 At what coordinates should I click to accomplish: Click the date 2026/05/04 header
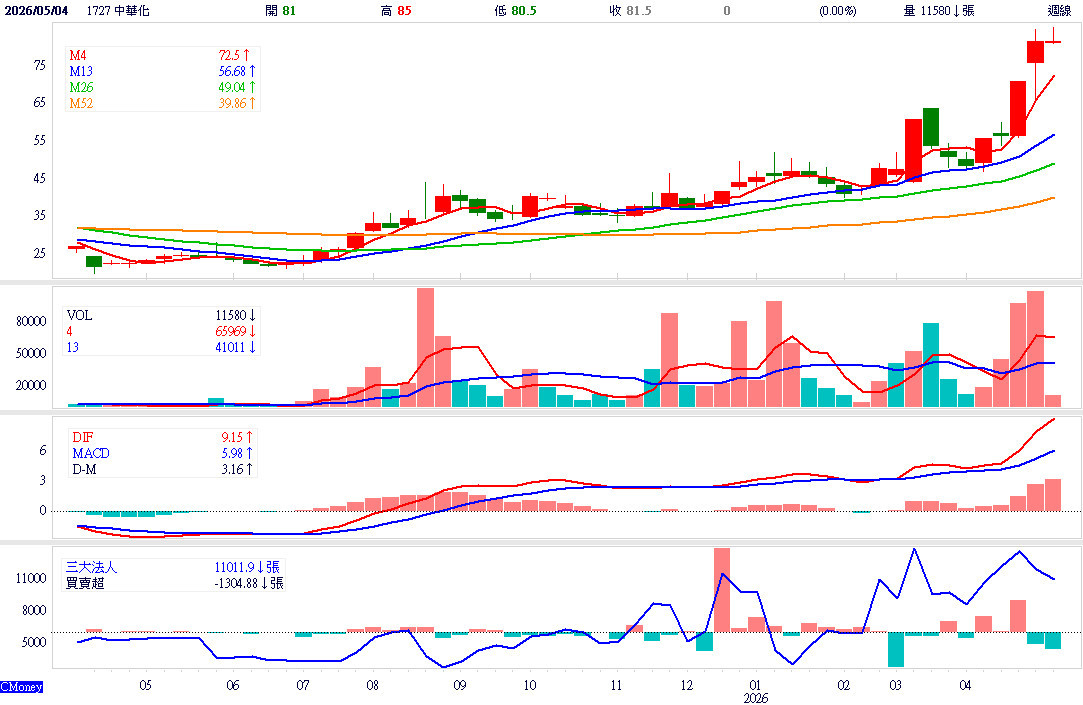[37, 10]
